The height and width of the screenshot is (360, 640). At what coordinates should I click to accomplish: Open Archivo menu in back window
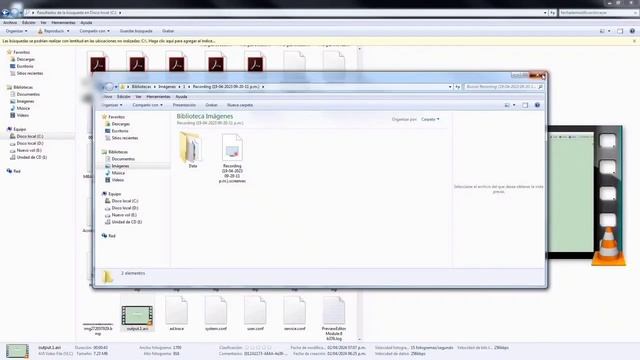pyautogui.click(x=10, y=22)
